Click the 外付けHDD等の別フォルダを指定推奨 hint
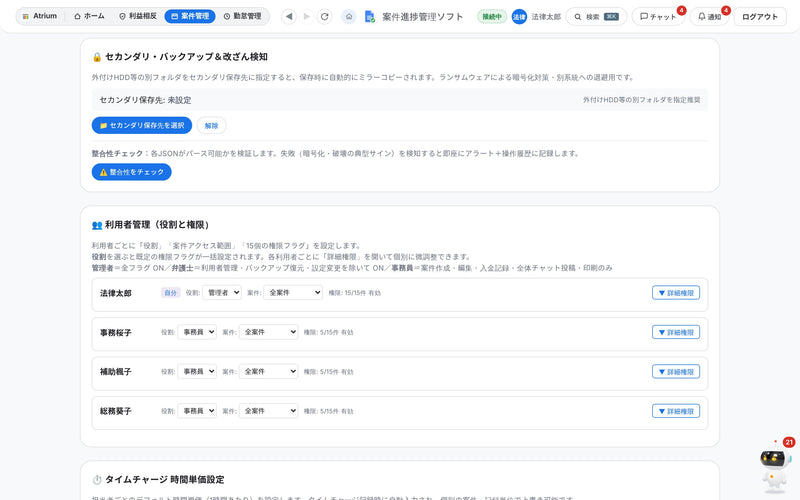This screenshot has height=500, width=800. pyautogui.click(x=641, y=100)
